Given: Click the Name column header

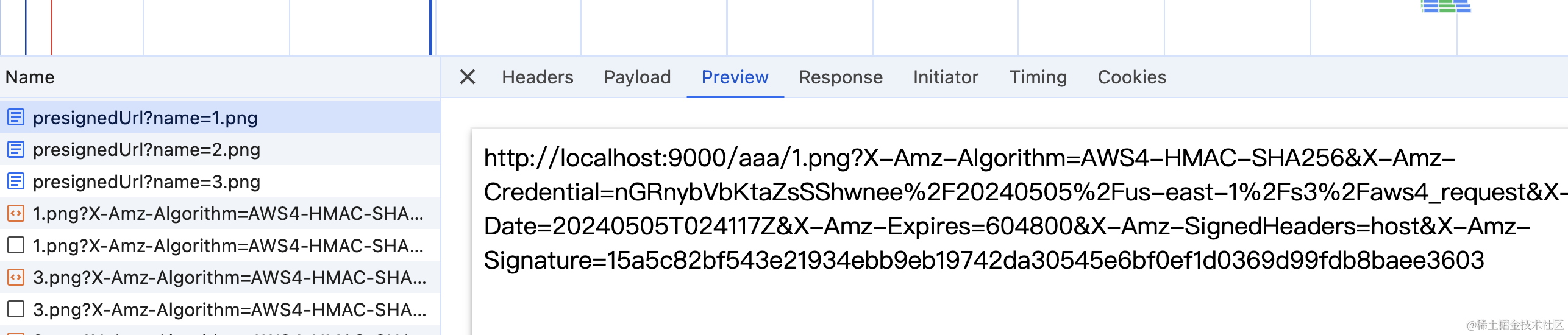Looking at the screenshot, I should 30,77.
